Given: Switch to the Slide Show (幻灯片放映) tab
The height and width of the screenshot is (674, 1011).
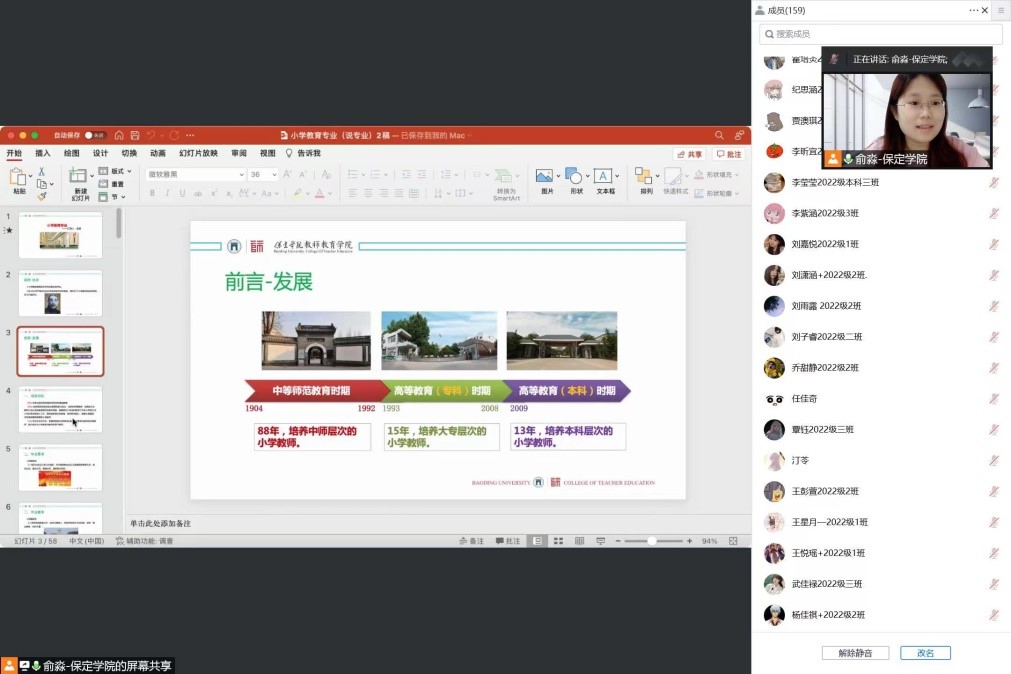Looking at the screenshot, I should coord(198,154).
